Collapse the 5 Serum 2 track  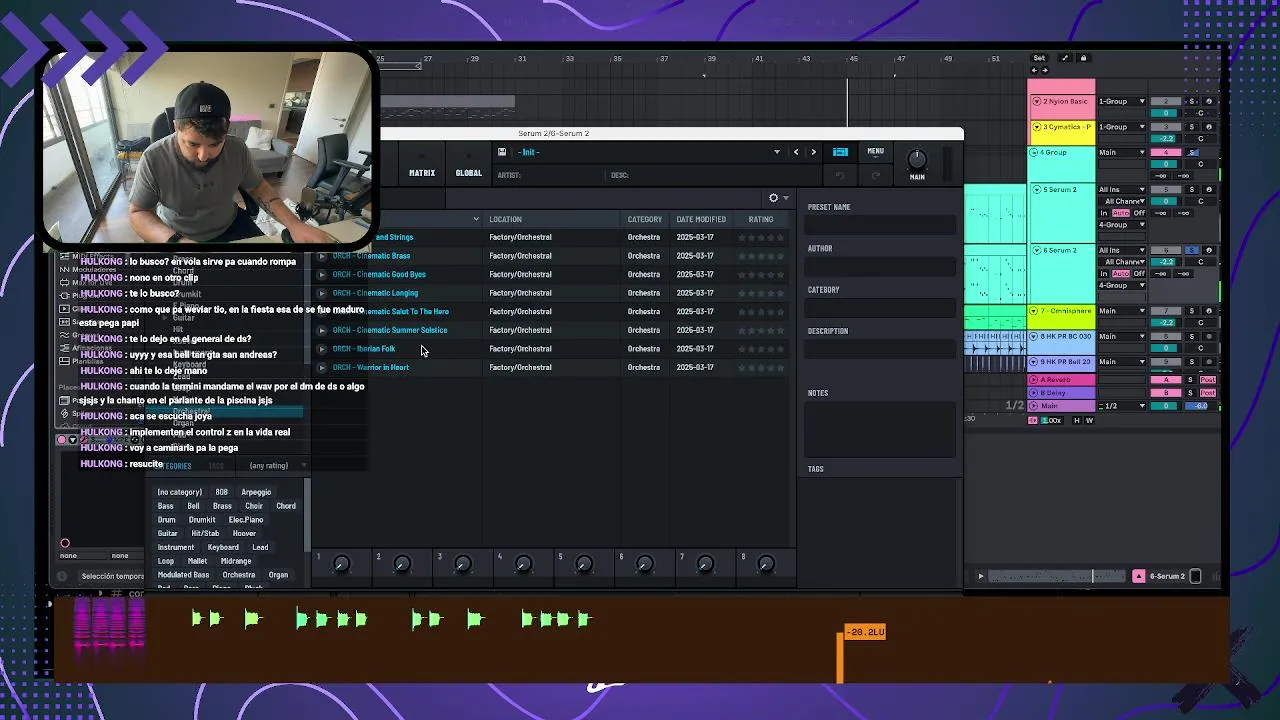tap(1036, 189)
